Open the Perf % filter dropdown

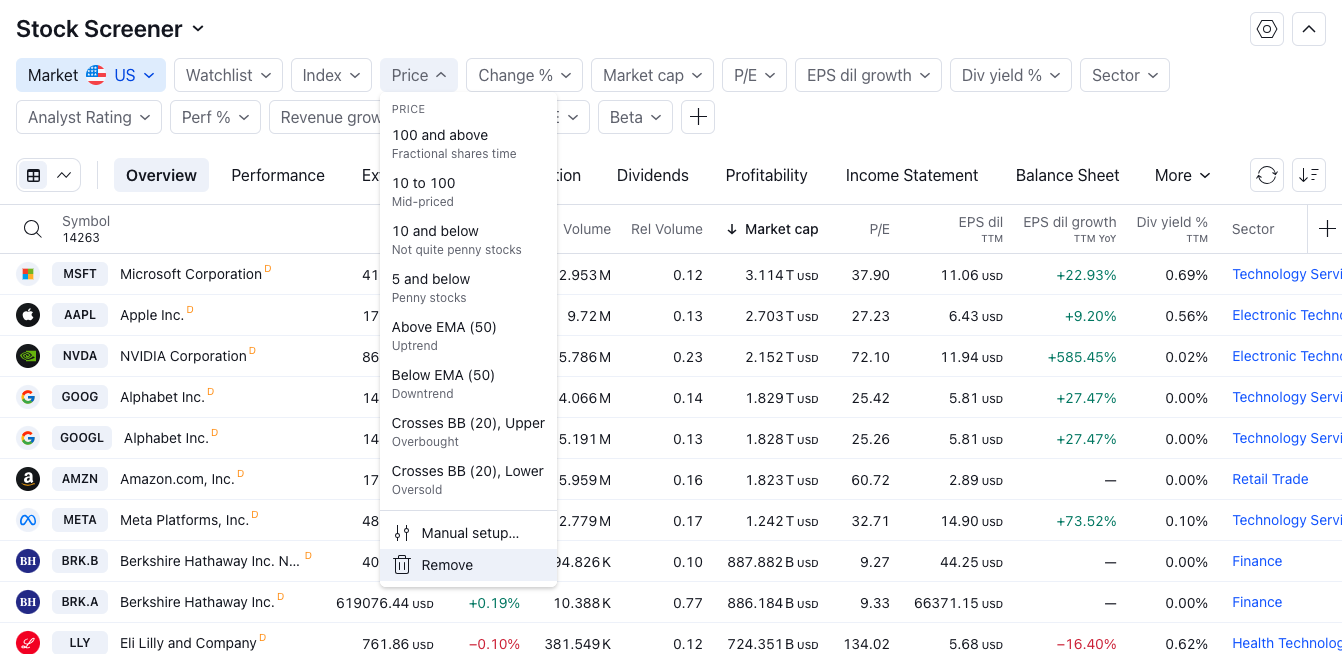coord(215,117)
